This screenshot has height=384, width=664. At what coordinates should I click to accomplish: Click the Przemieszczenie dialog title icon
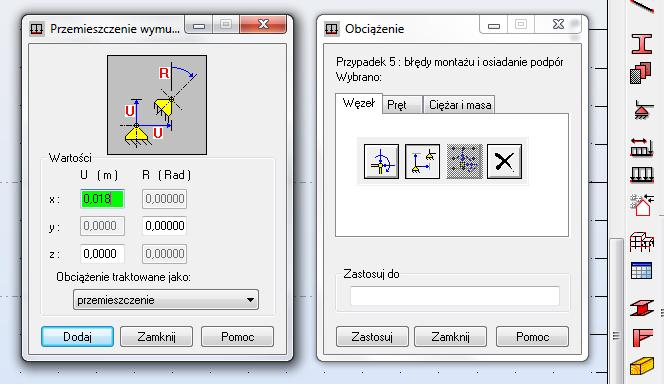pyautogui.click(x=37, y=29)
